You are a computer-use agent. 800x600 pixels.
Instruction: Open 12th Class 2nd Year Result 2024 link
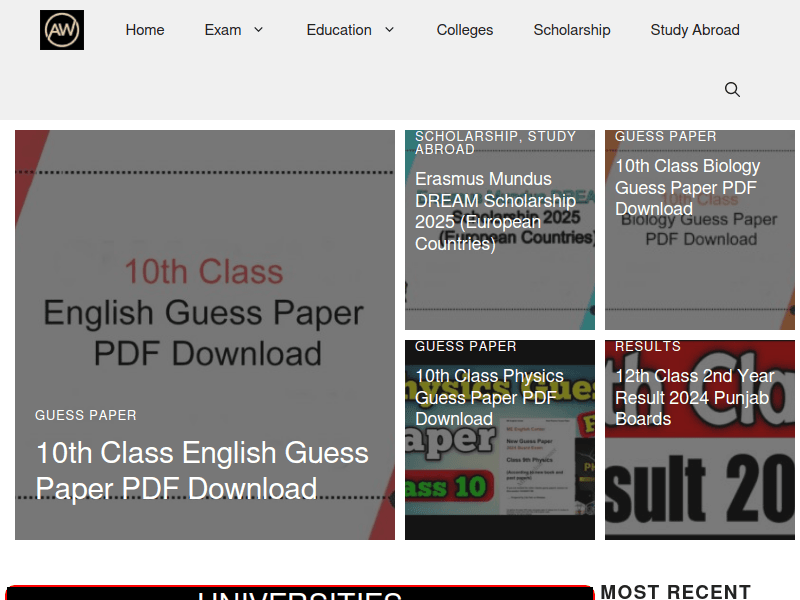coord(694,397)
